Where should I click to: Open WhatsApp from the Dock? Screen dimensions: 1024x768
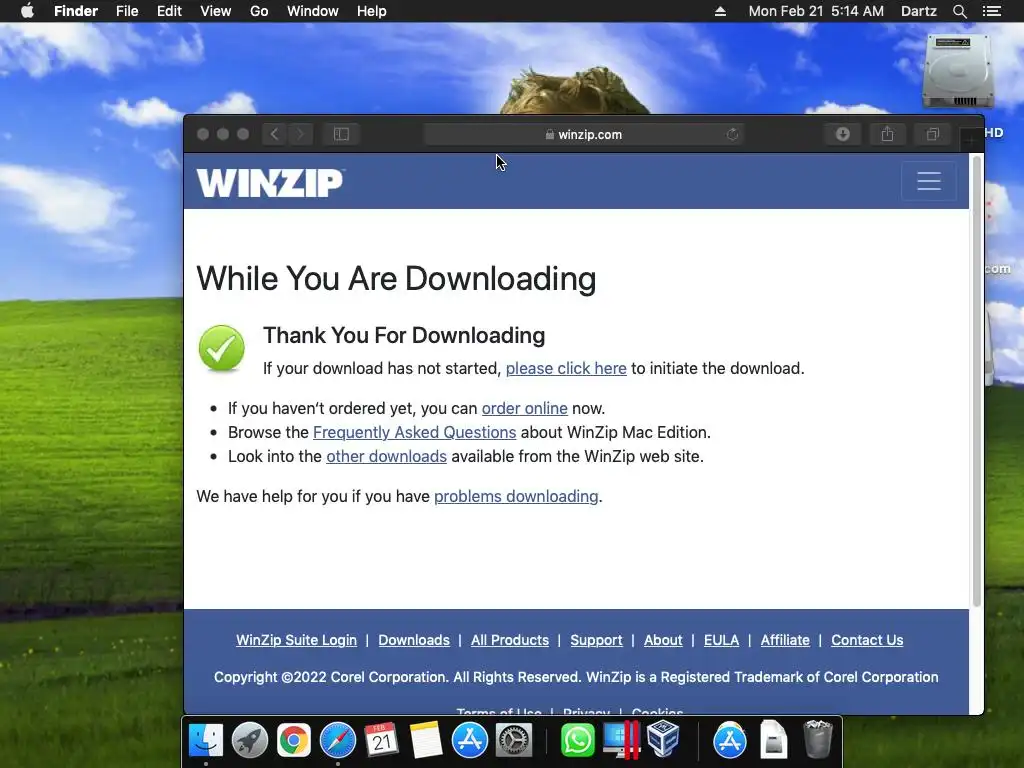577,741
